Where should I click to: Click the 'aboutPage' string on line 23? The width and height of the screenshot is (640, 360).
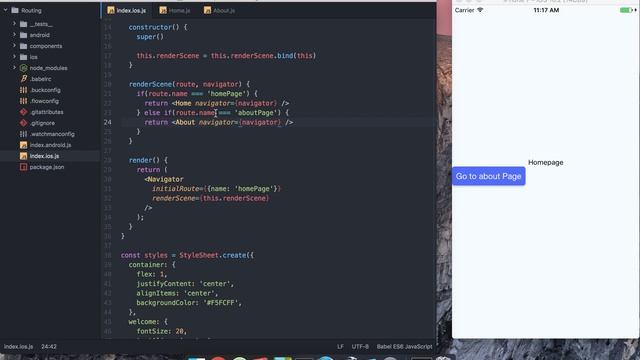pyautogui.click(x=256, y=113)
